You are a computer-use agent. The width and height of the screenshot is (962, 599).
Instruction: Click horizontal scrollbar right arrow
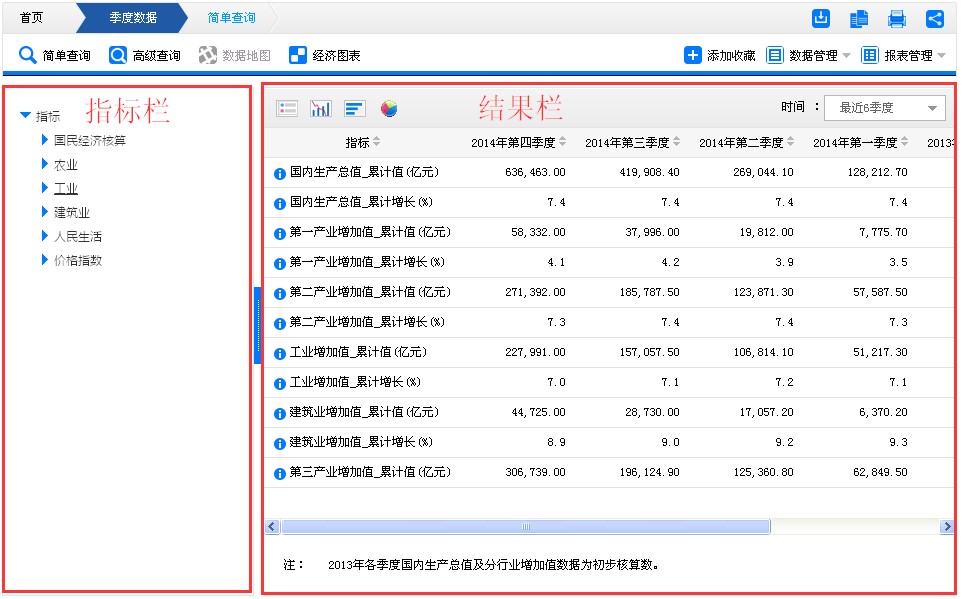click(x=947, y=527)
